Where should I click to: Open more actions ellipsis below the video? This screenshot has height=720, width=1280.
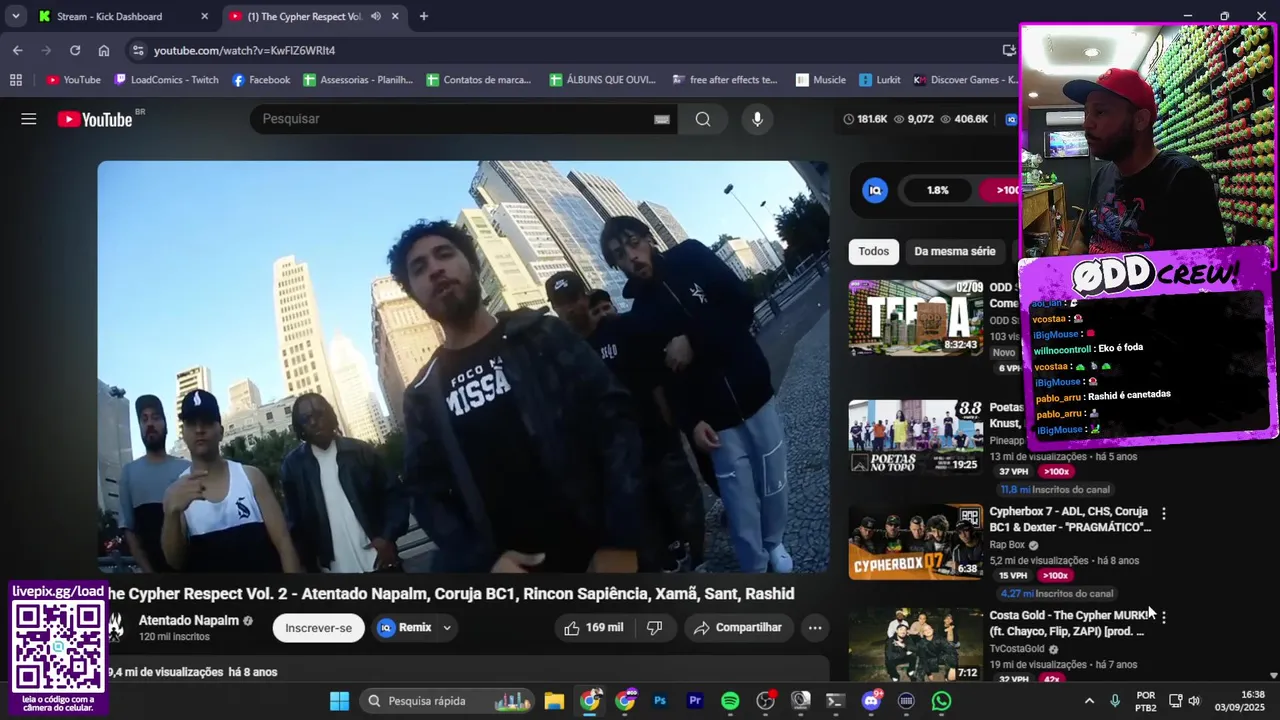pyautogui.click(x=815, y=628)
